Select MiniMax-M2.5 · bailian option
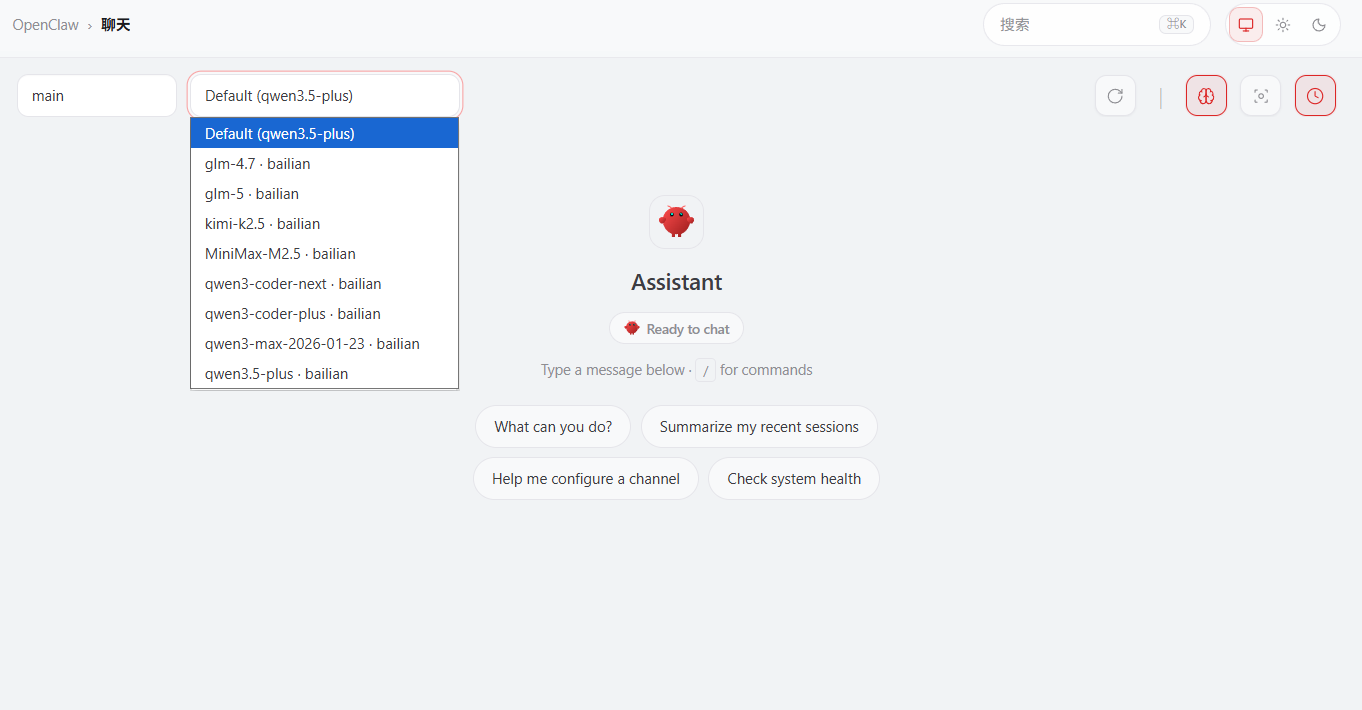This screenshot has width=1362, height=710. coord(325,253)
